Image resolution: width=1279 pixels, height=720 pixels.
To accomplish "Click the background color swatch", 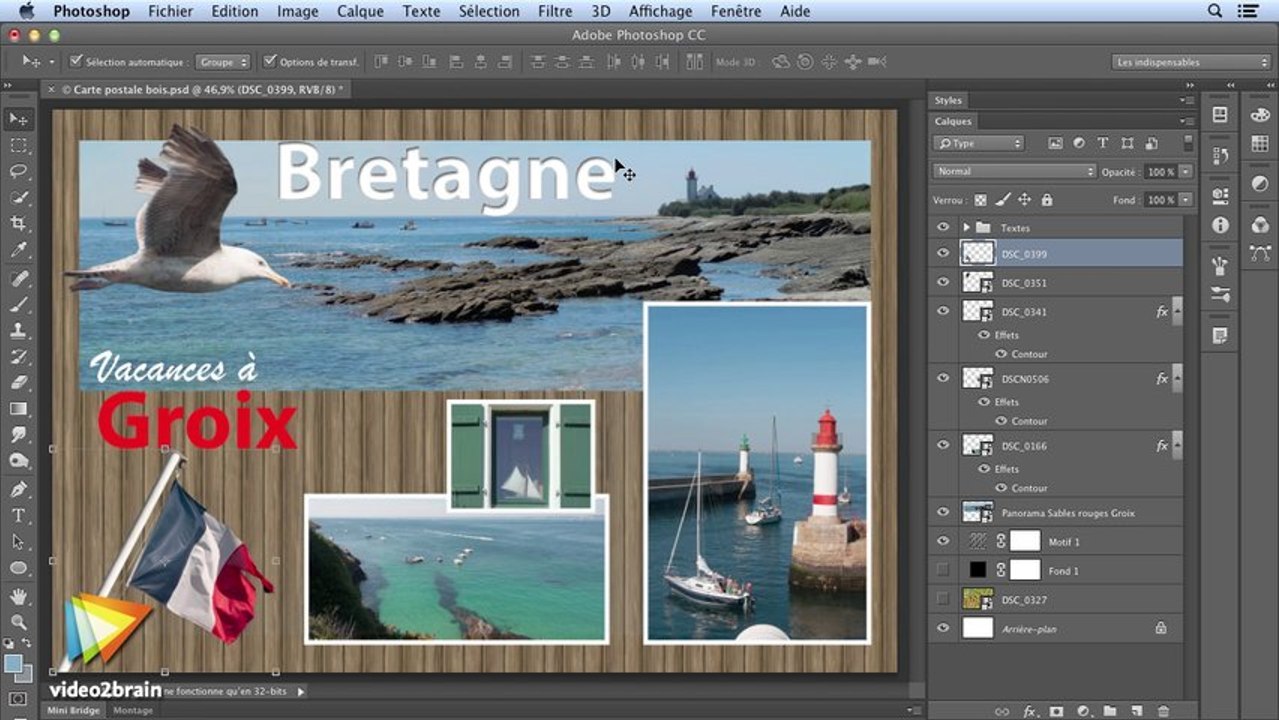I will tap(24, 673).
